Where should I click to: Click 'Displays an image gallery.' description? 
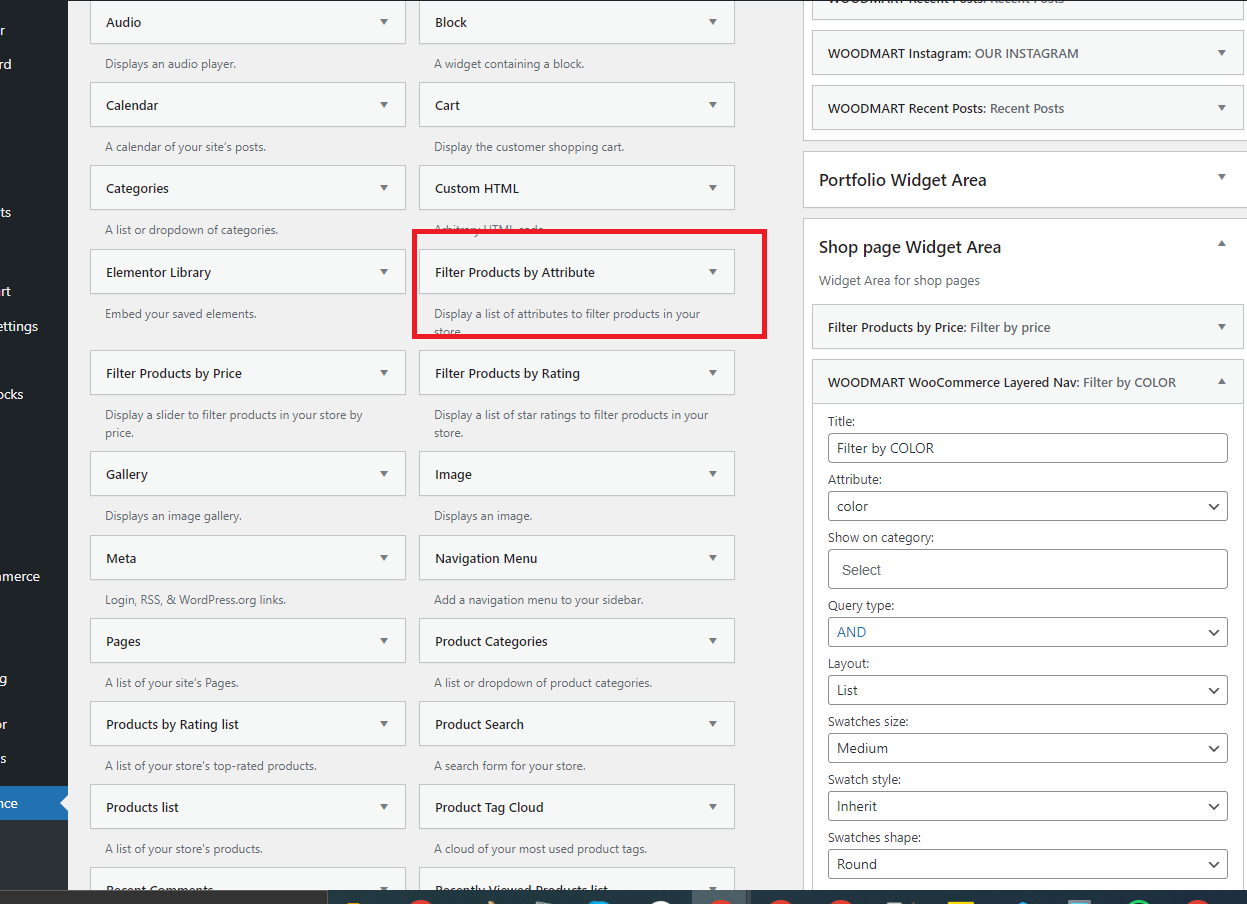(174, 516)
